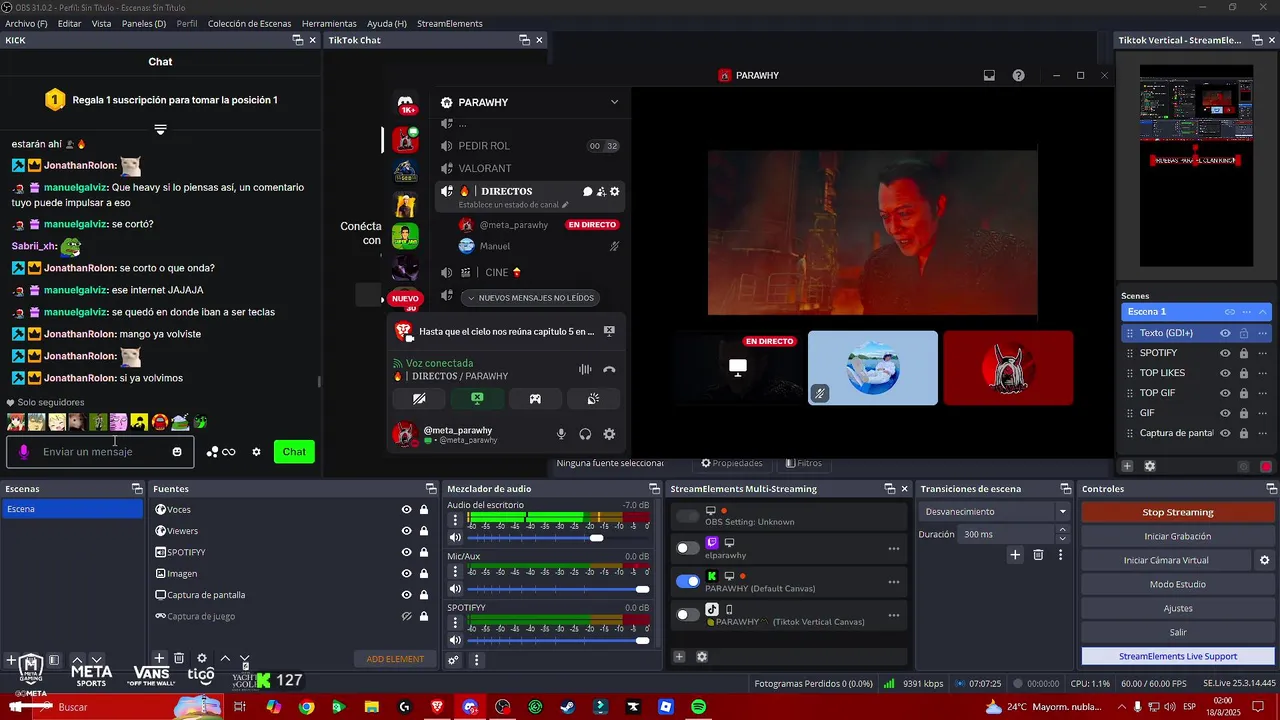Open Ajustes from Controles

[1178, 608]
